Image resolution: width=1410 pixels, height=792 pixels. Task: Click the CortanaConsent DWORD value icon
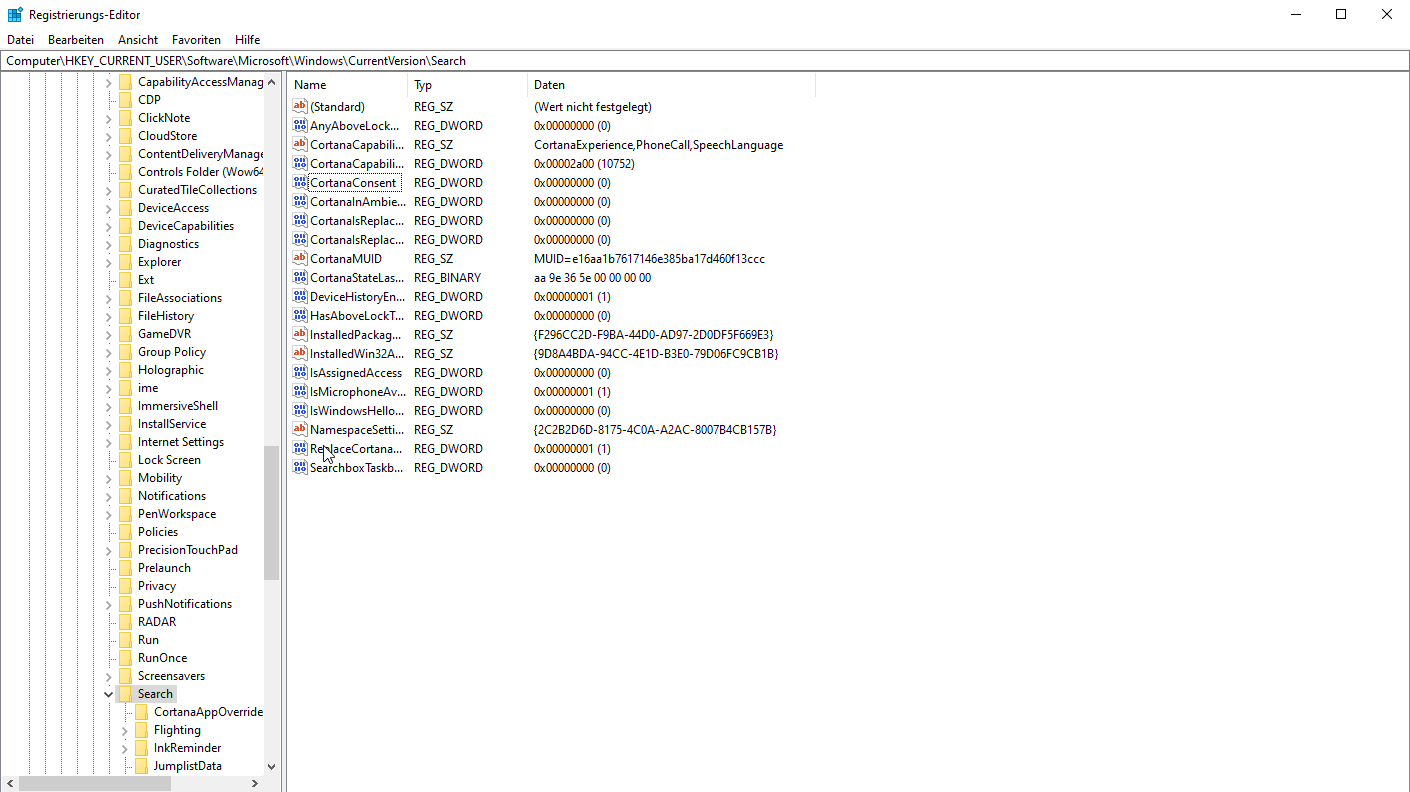point(300,183)
